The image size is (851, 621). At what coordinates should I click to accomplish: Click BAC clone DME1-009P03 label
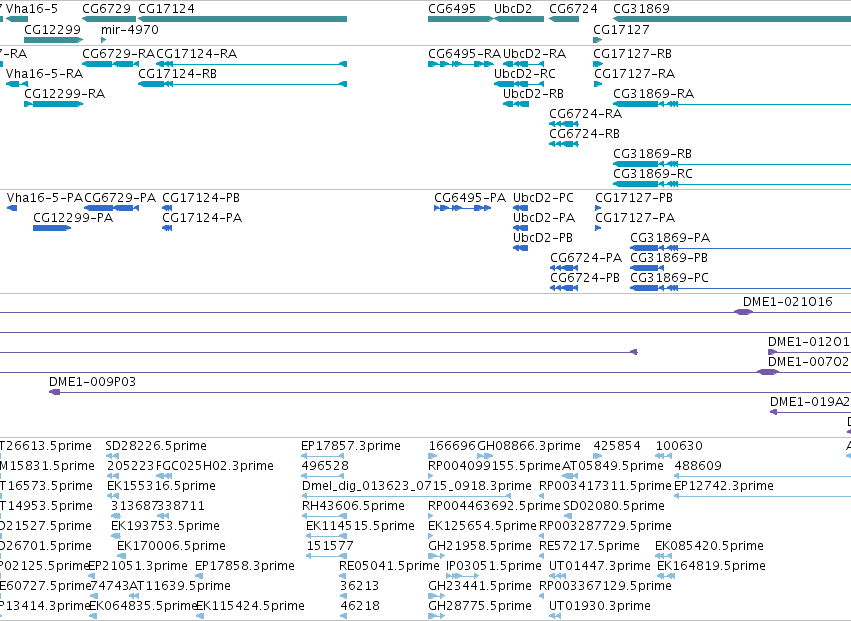92,382
